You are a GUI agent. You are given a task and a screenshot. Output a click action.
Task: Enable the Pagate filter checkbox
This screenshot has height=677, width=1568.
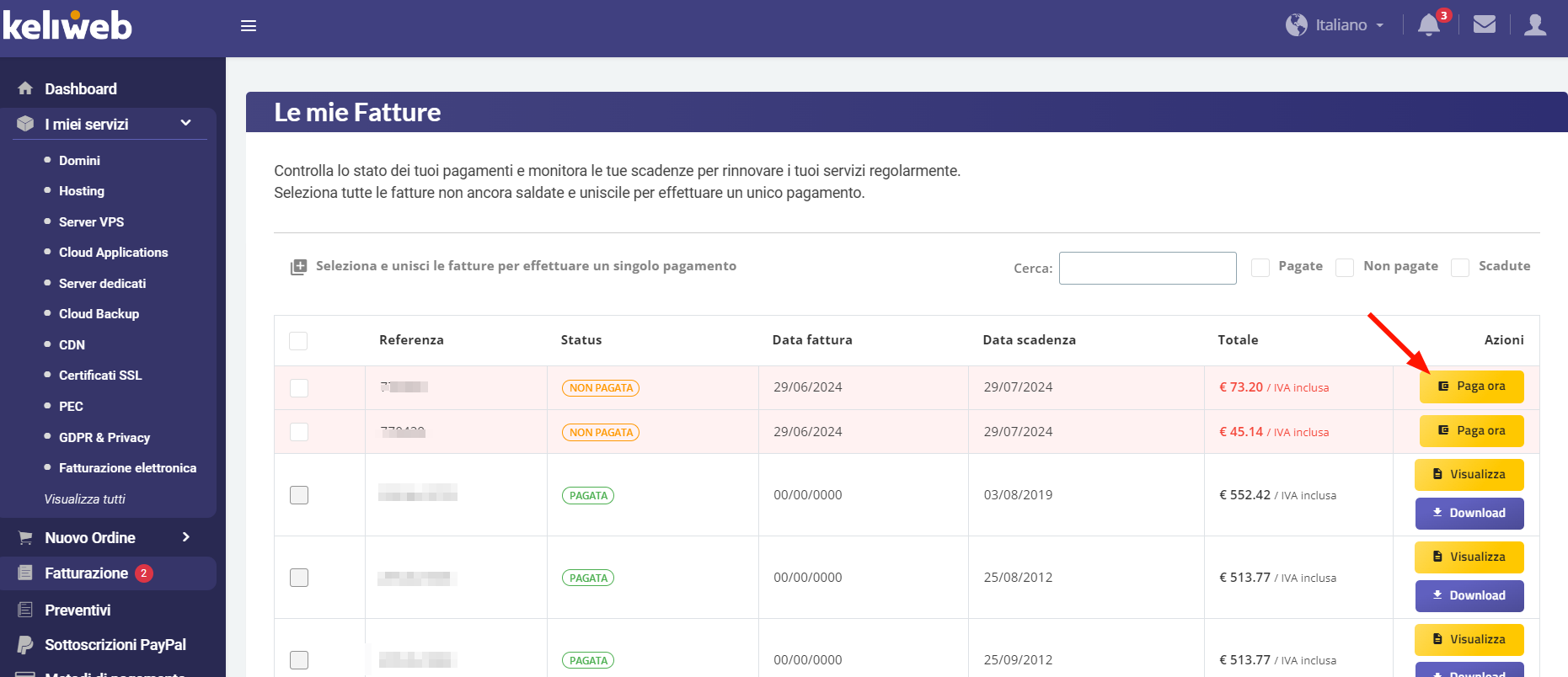tap(1260, 268)
